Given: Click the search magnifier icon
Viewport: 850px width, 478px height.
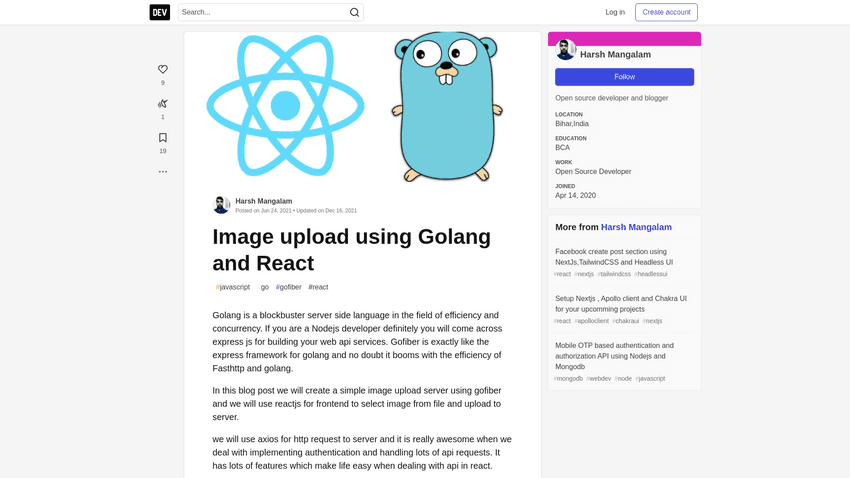Looking at the screenshot, I should click(x=354, y=12).
